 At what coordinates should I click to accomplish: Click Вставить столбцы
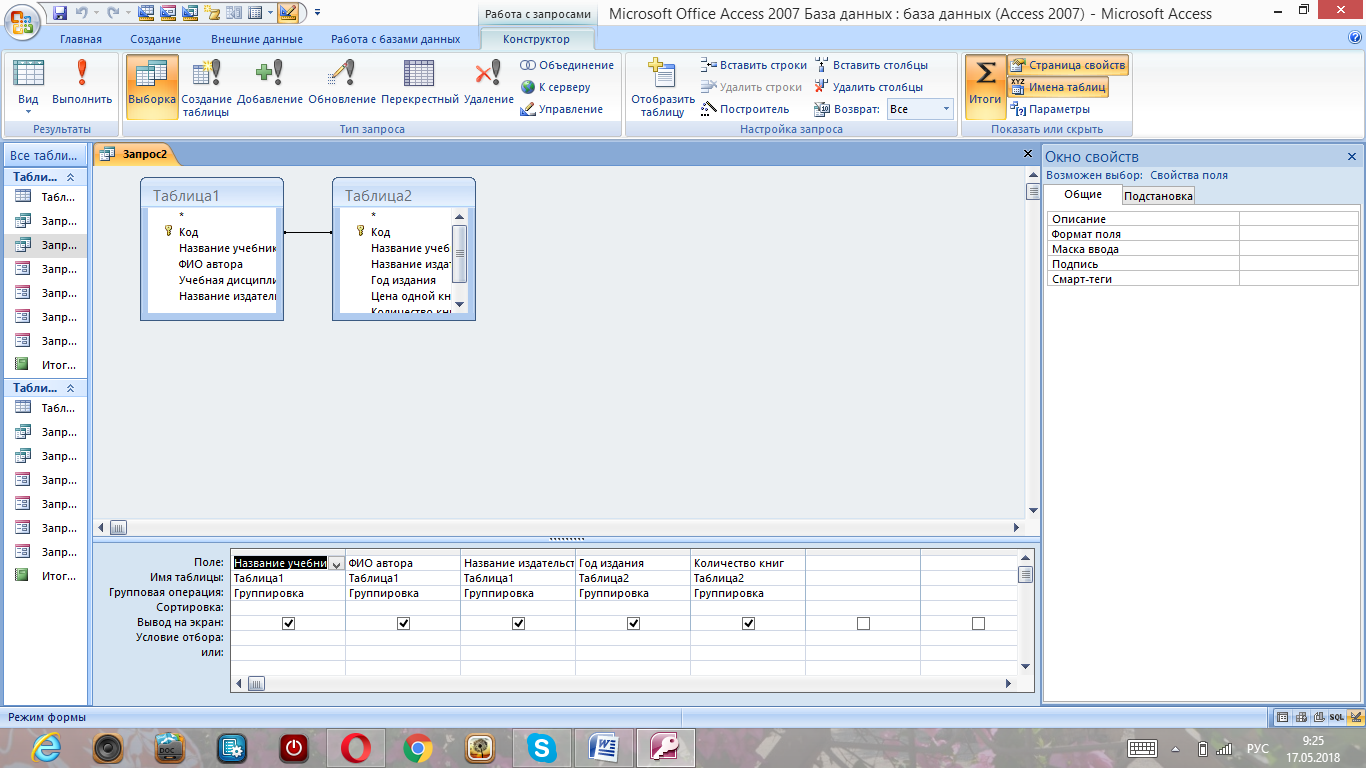871,65
